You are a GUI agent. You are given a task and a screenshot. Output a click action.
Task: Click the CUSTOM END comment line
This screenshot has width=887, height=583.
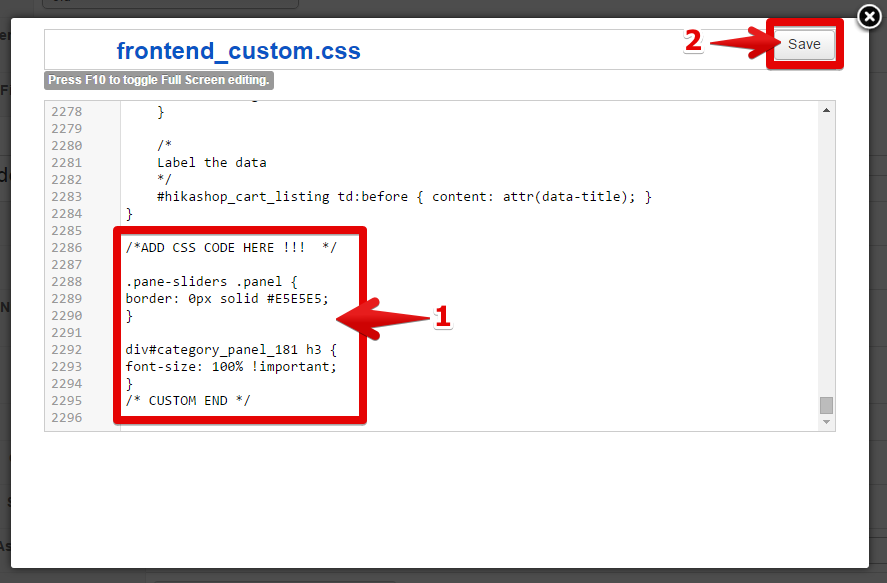click(x=188, y=401)
